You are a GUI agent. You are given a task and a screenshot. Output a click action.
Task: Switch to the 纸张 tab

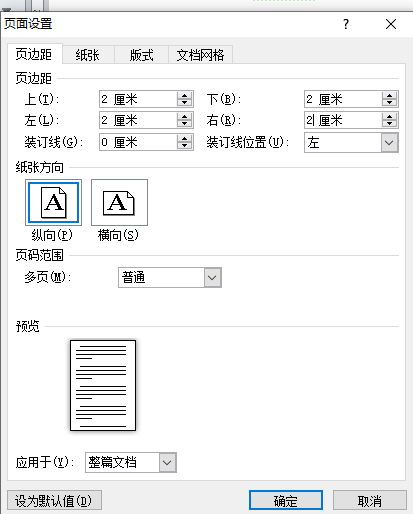tap(88, 55)
